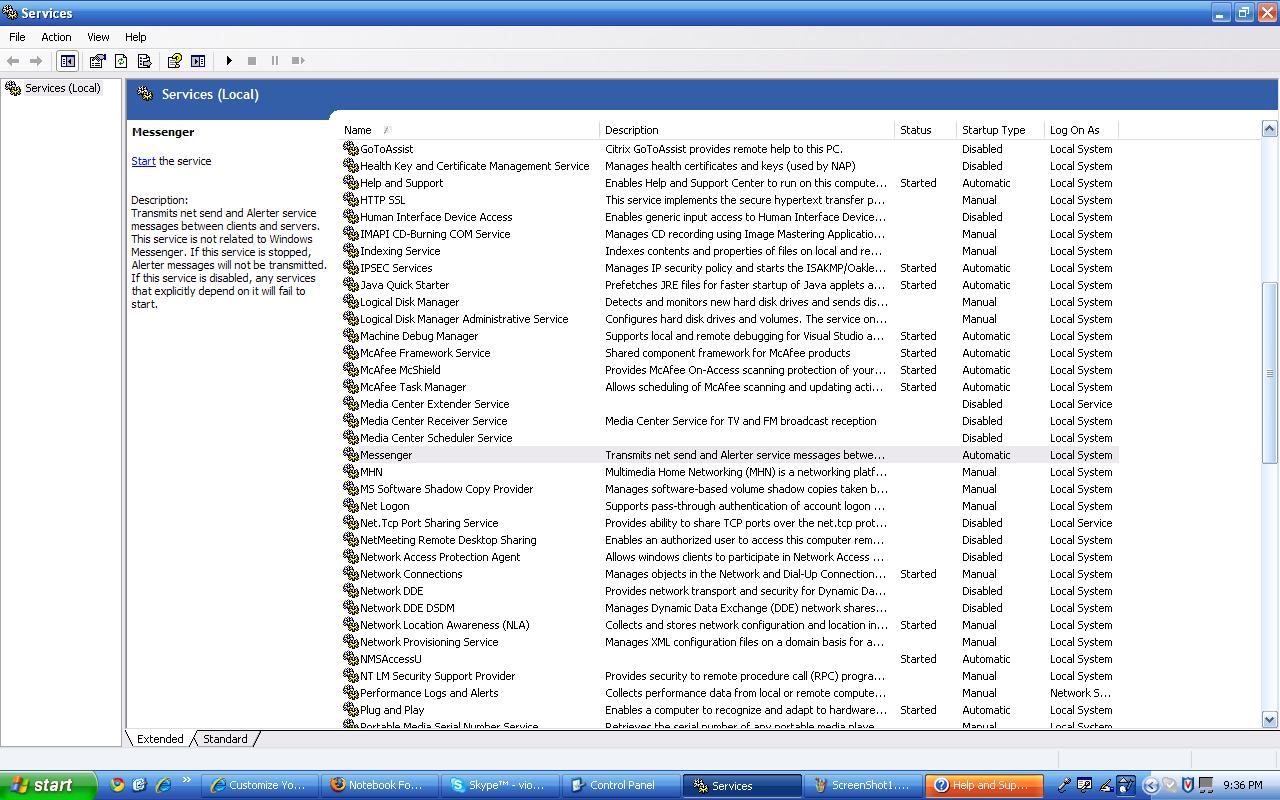1280x800 pixels.
Task: Sort by the Status column header
Action: 925,130
